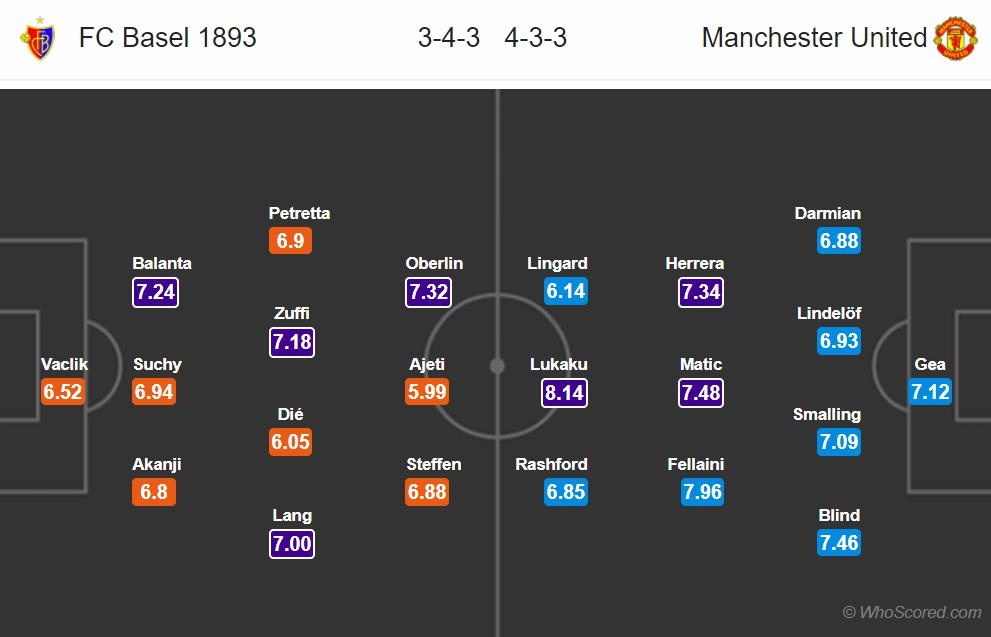Click Oberlin's 7.32 rating badge
This screenshot has height=637, width=991.
pos(428,291)
